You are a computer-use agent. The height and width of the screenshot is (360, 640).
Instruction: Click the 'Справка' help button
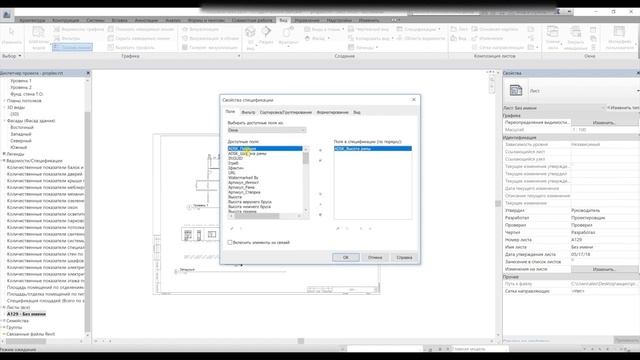tap(404, 258)
